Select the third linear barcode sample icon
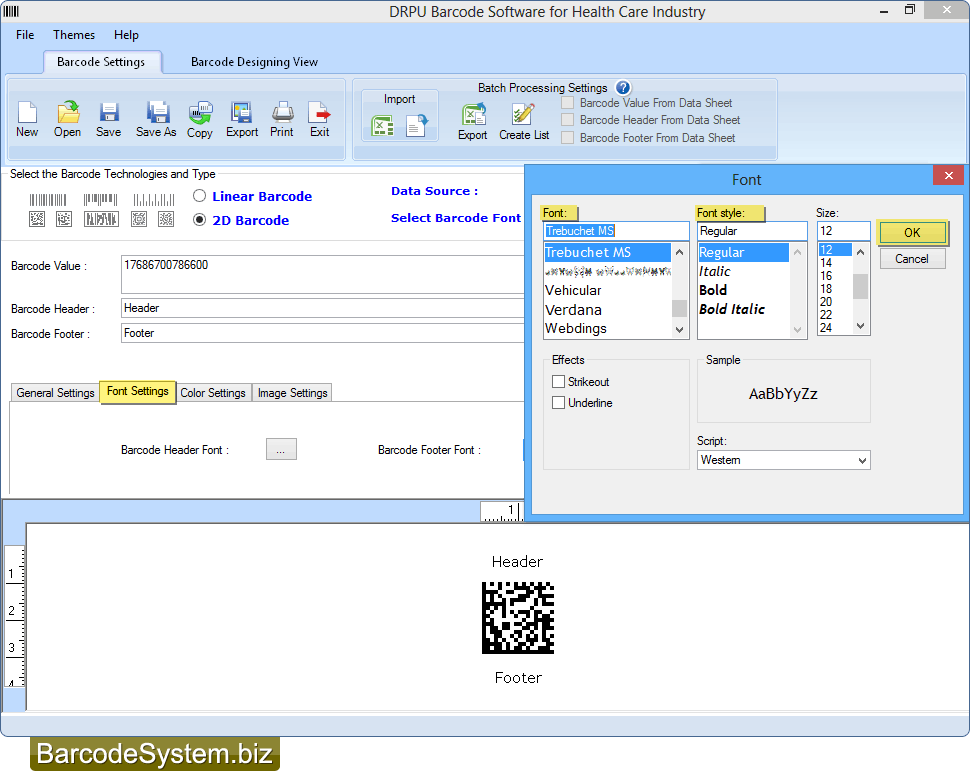 click(154, 200)
